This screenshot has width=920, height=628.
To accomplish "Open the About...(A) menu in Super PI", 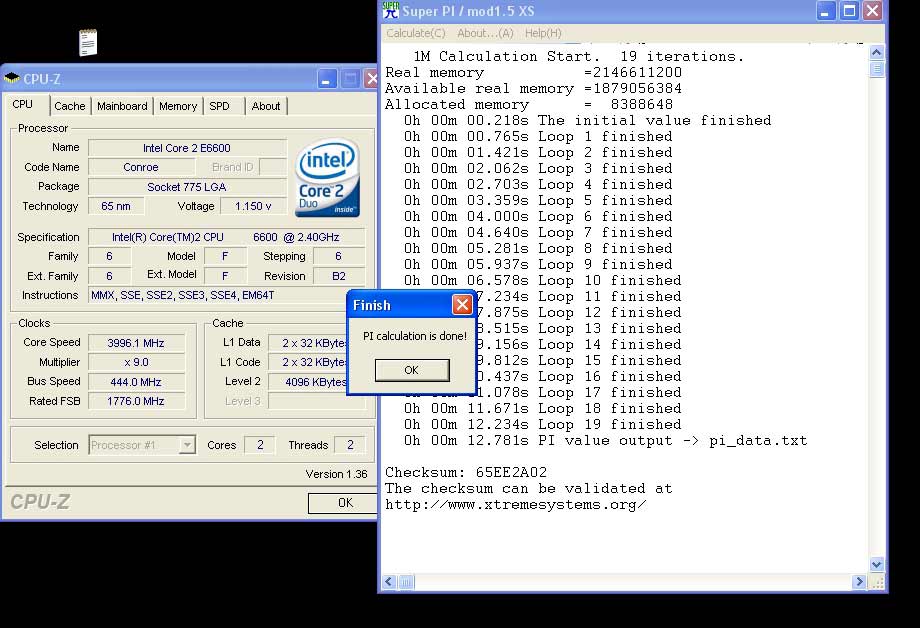I will pos(485,33).
